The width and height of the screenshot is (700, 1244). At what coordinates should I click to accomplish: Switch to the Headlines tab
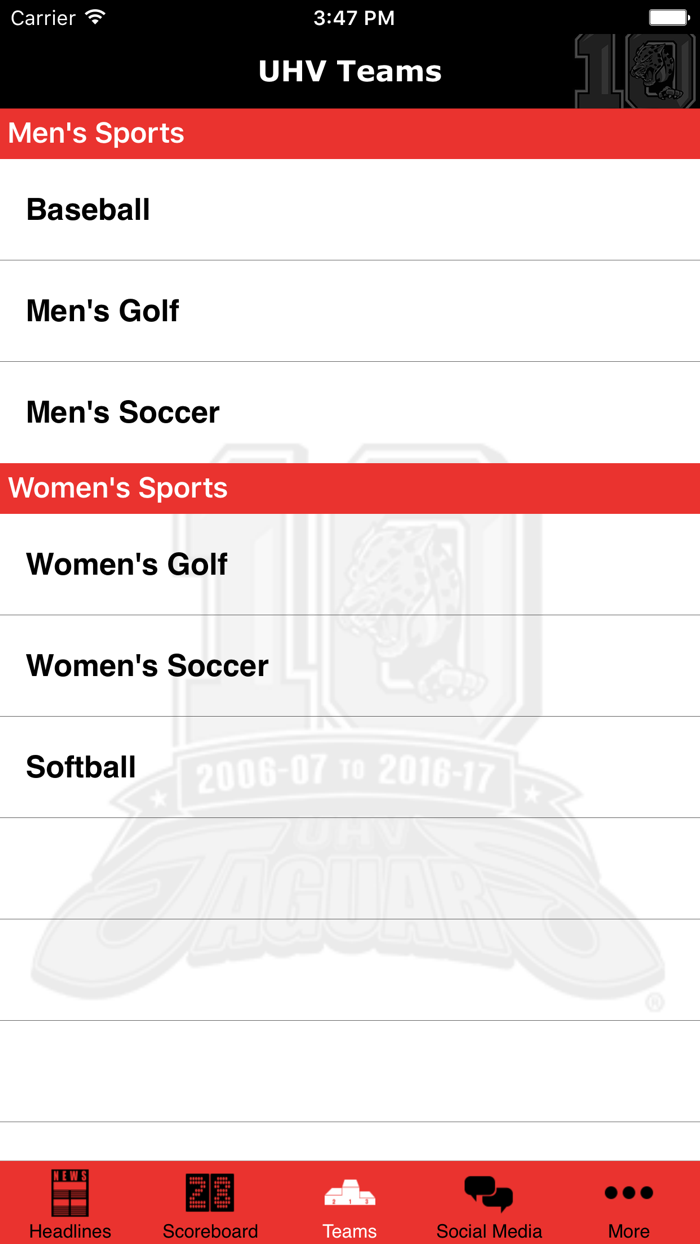(69, 1202)
